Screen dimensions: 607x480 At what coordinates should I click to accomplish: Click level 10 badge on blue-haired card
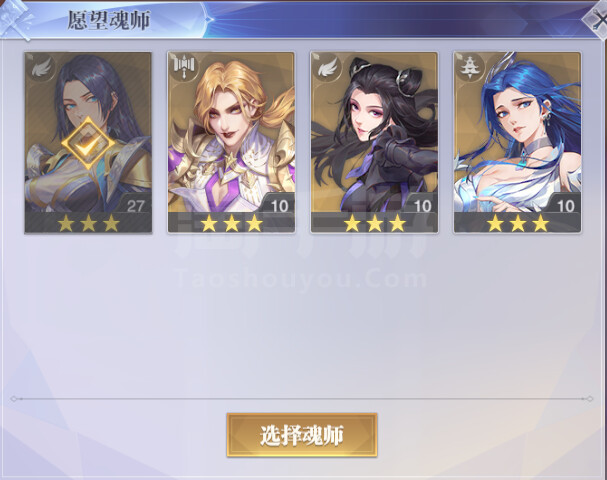(565, 206)
